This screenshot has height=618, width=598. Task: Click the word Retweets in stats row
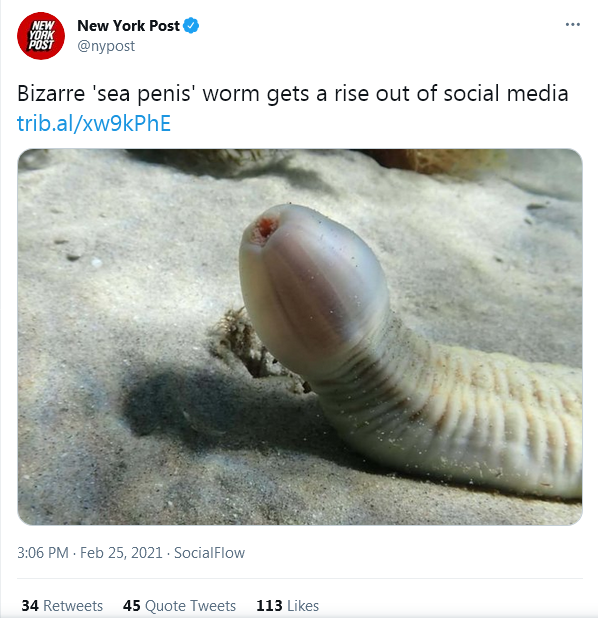73,606
